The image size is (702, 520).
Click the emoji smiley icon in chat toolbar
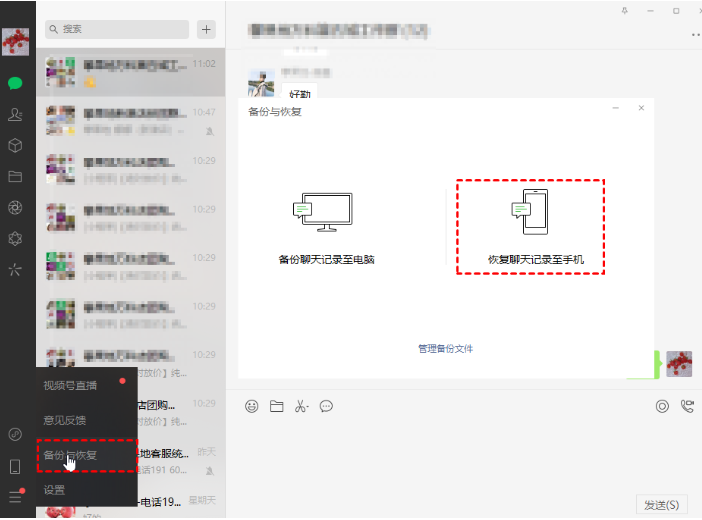click(x=252, y=406)
